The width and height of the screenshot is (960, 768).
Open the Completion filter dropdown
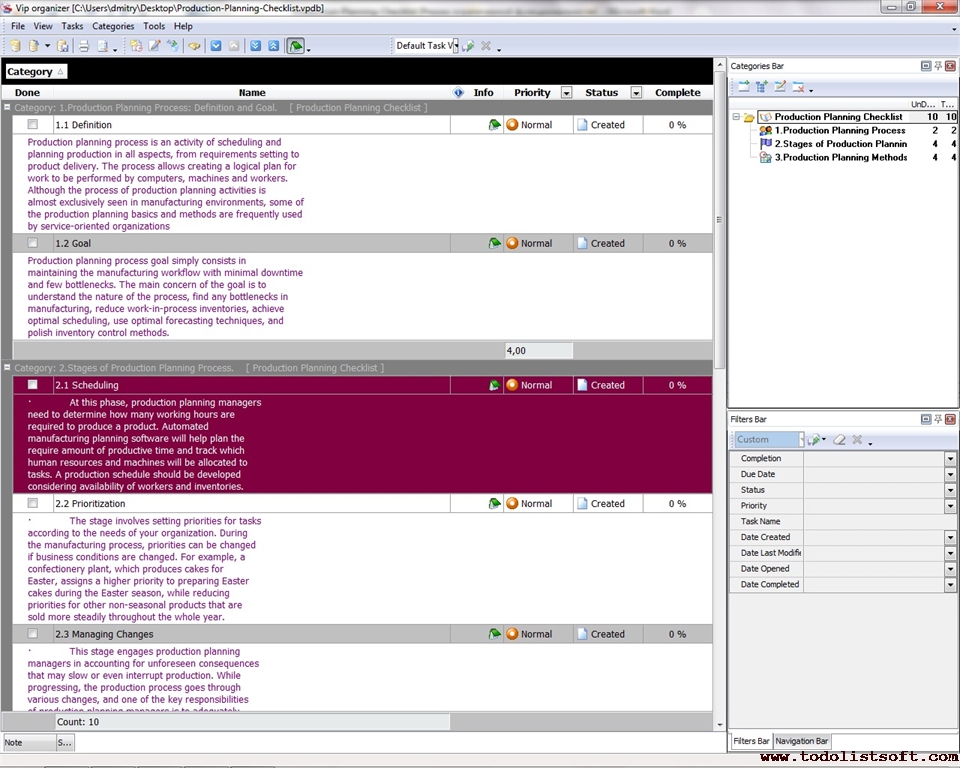click(950, 459)
